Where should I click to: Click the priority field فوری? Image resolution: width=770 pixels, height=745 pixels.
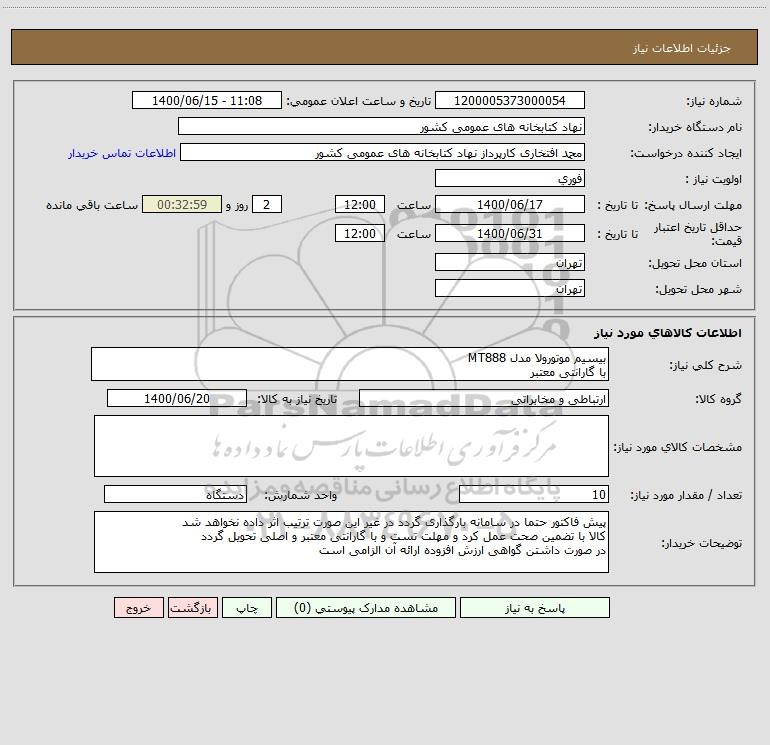tap(510, 178)
